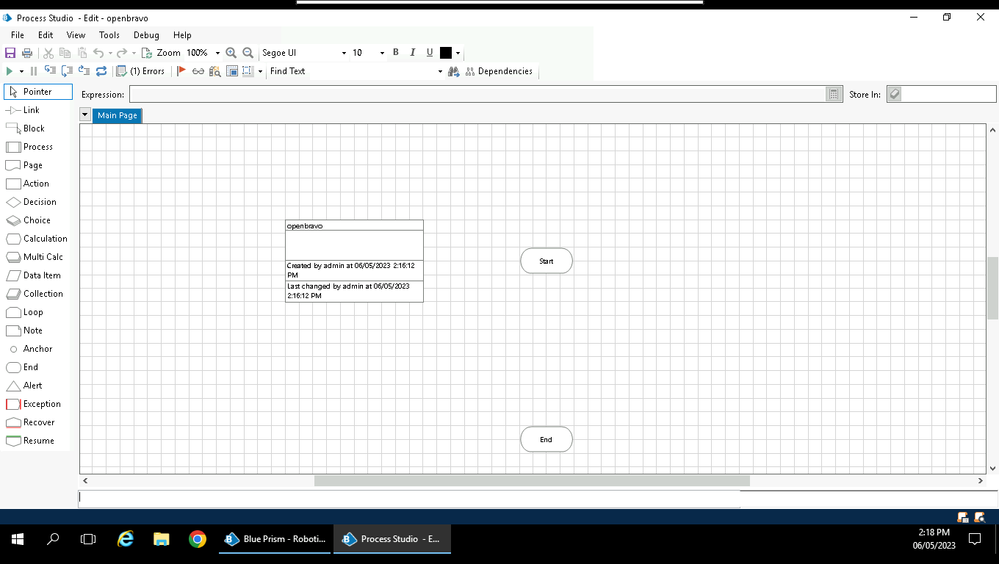The image size is (999, 564).
Task: Click the Reset process icon
Action: click(x=101, y=71)
